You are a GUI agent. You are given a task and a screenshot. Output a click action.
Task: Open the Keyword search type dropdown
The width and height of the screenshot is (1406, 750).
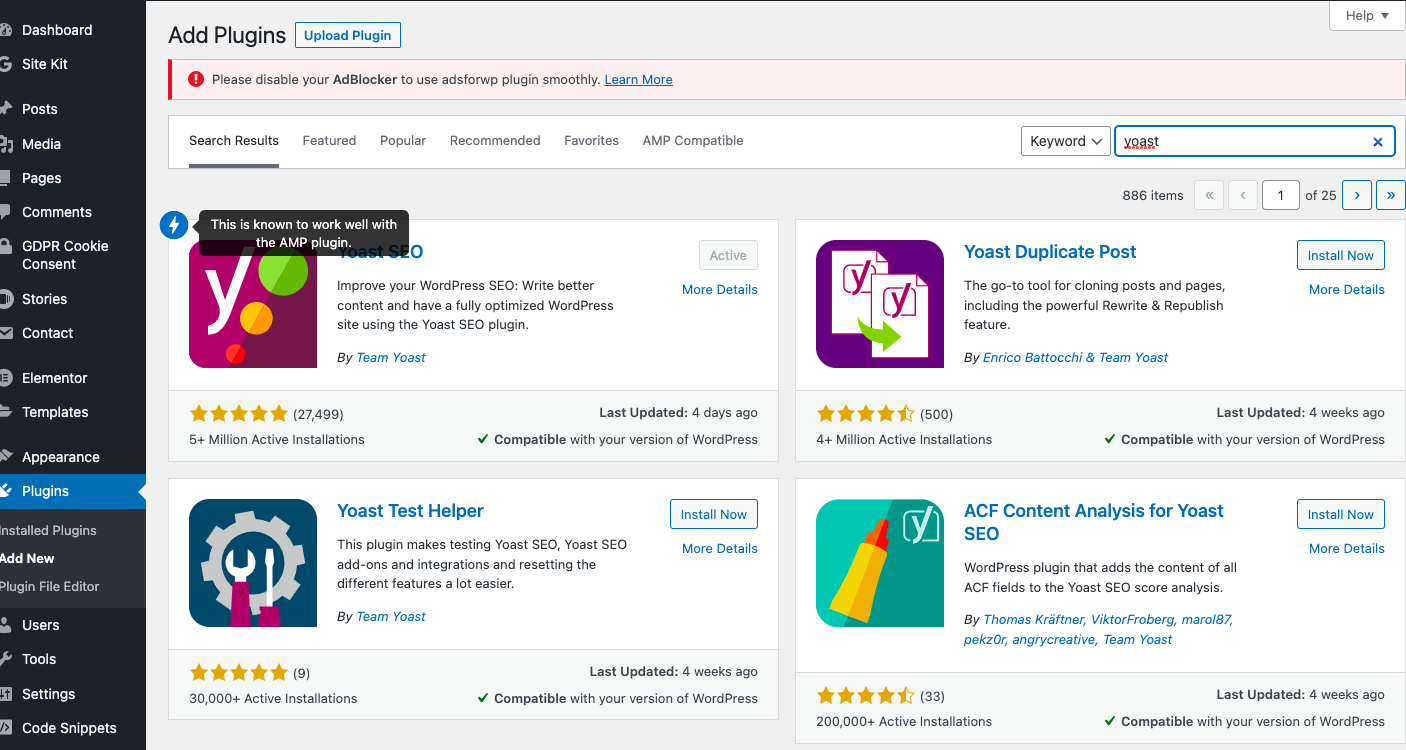click(1066, 141)
